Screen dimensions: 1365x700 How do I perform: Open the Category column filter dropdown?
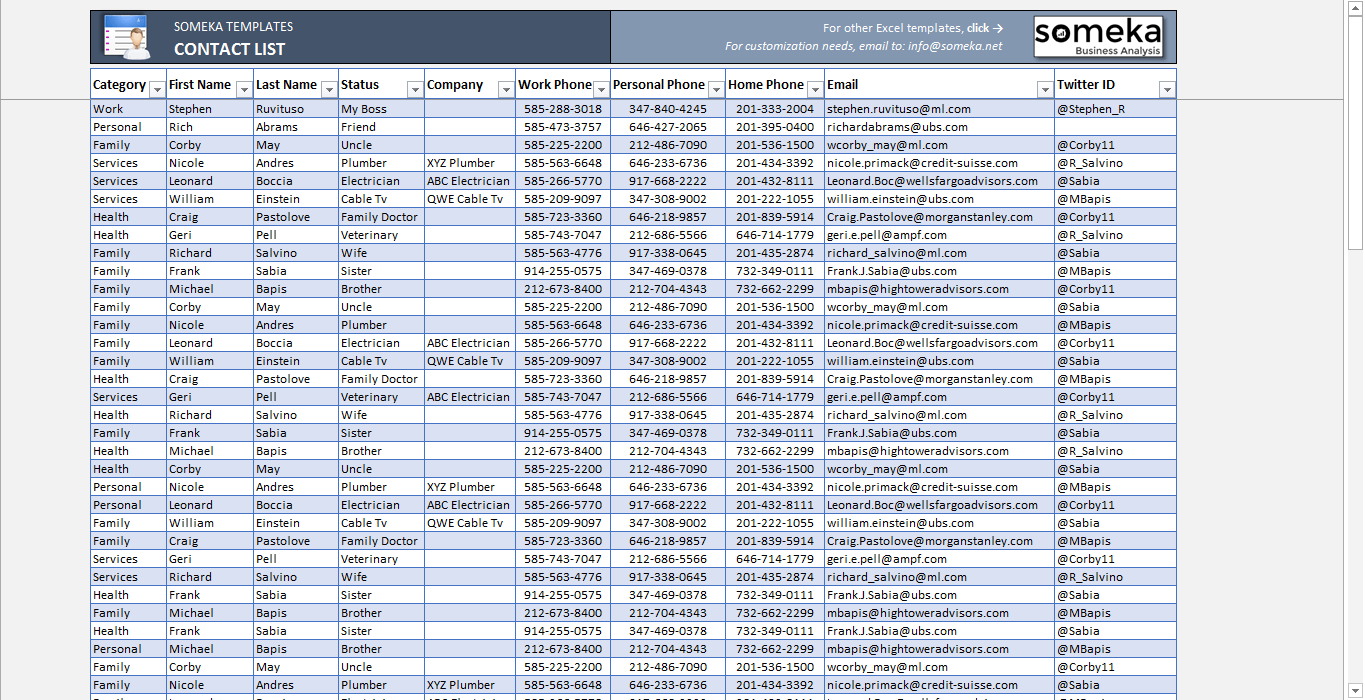[156, 88]
